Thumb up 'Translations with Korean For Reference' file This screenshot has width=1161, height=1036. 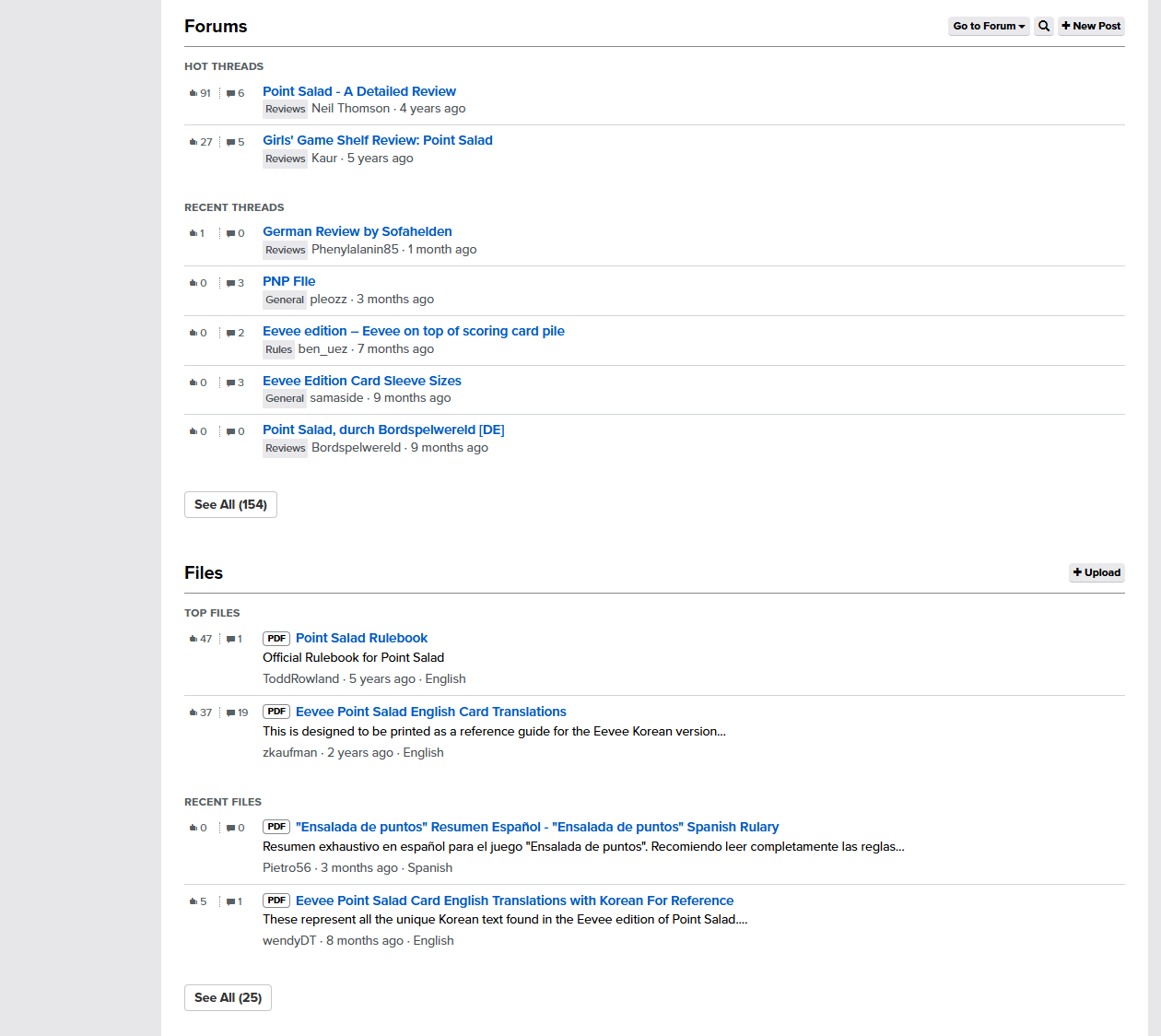pos(193,901)
